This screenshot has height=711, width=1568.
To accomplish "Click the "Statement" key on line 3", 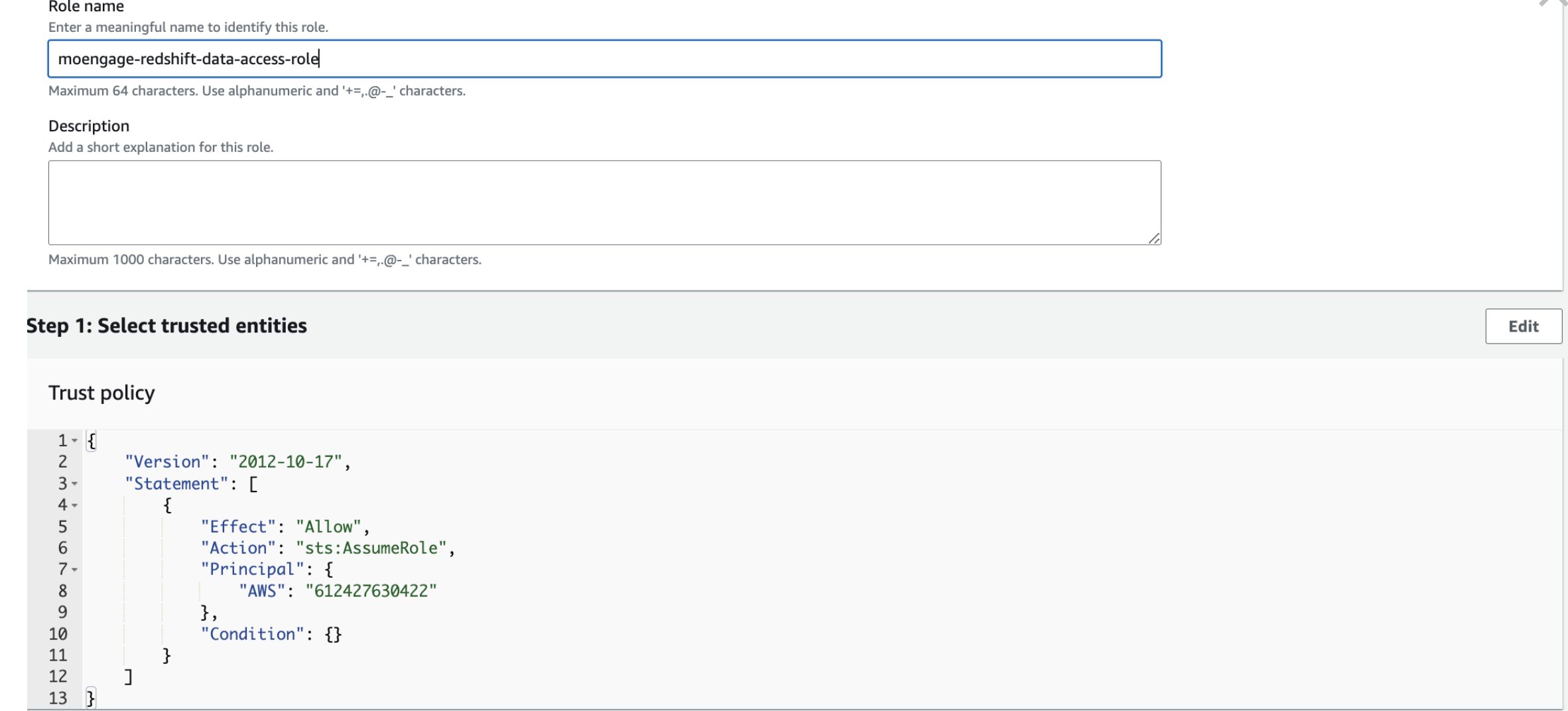I will pos(176,484).
